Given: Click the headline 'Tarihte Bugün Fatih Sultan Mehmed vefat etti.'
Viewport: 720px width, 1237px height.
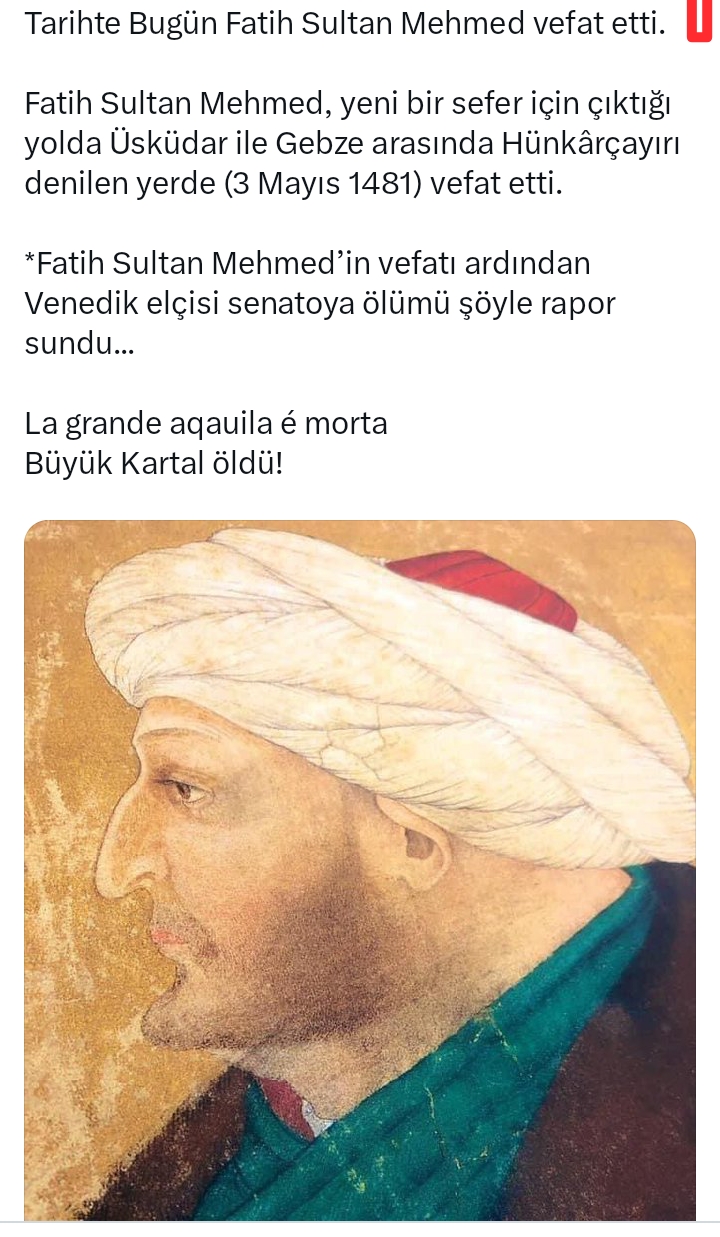Looking at the screenshot, I should pos(346,23).
